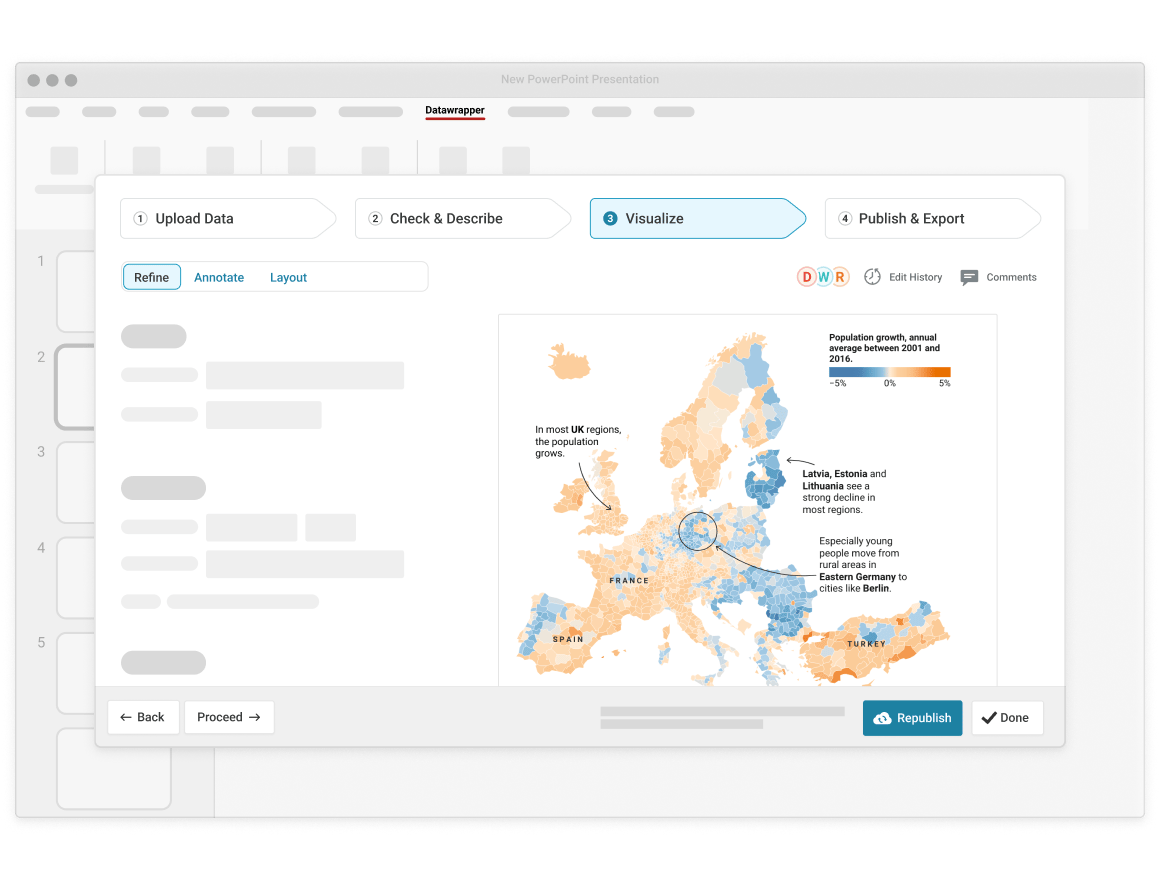Jump to step 4 Publish & Export
This screenshot has height=880, width=1160.
click(913, 218)
